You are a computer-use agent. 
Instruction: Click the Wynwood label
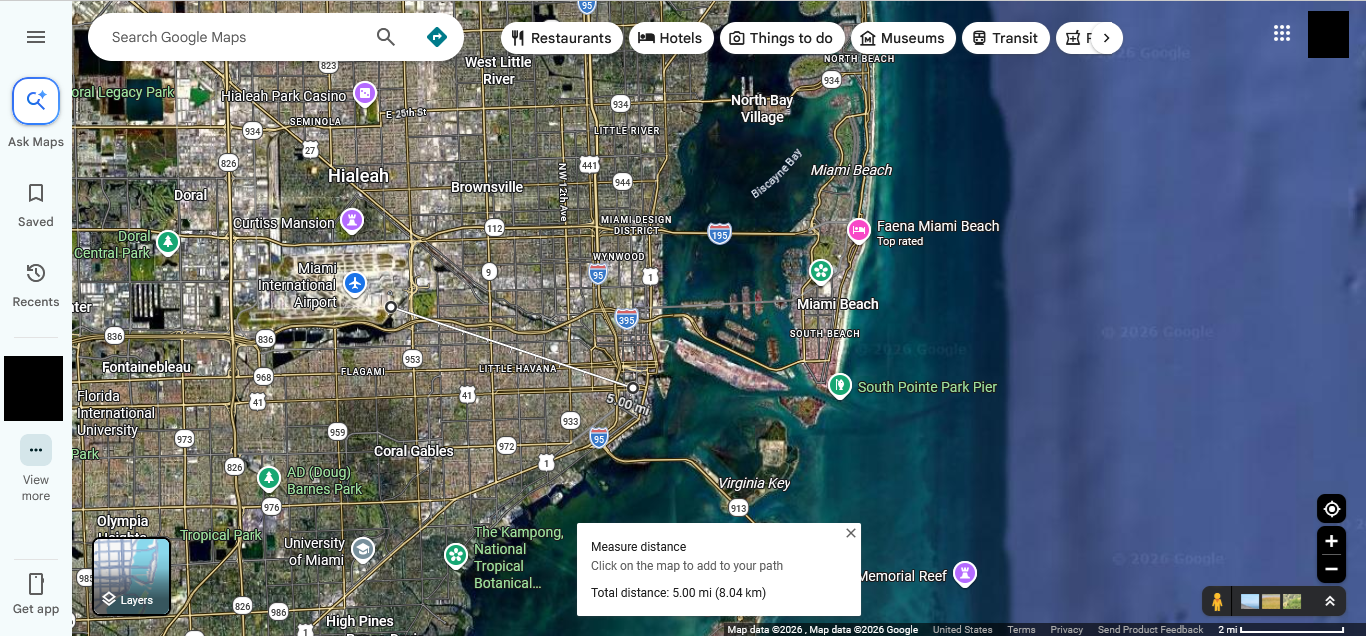[x=619, y=256]
